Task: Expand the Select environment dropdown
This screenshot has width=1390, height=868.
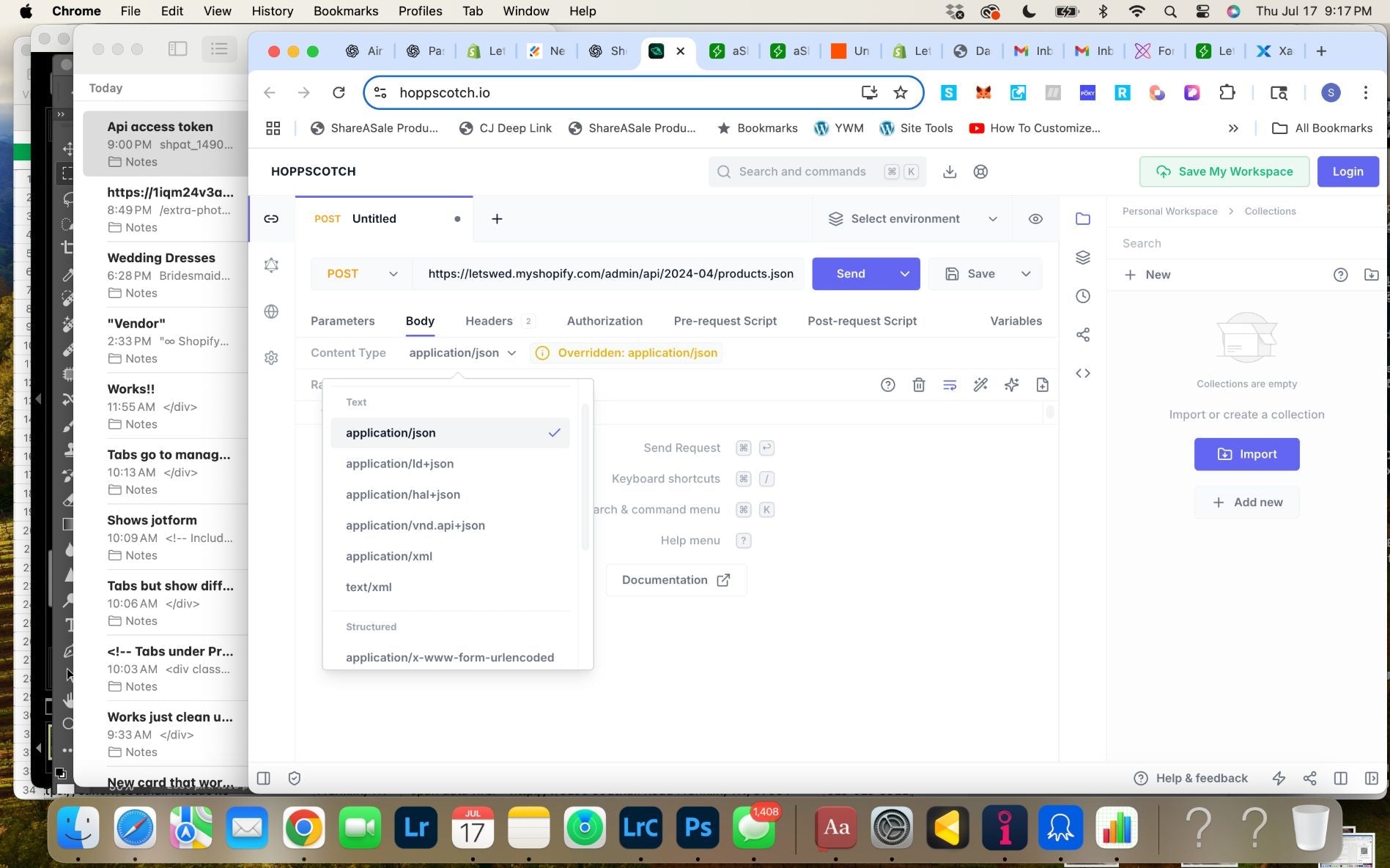Action: (x=912, y=219)
